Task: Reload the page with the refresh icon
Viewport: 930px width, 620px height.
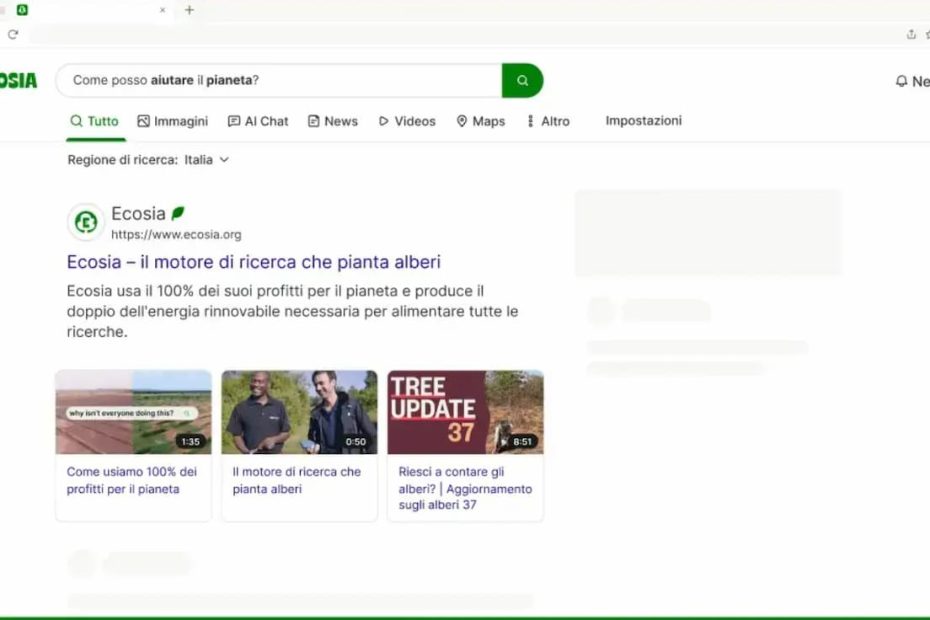Action: point(13,34)
